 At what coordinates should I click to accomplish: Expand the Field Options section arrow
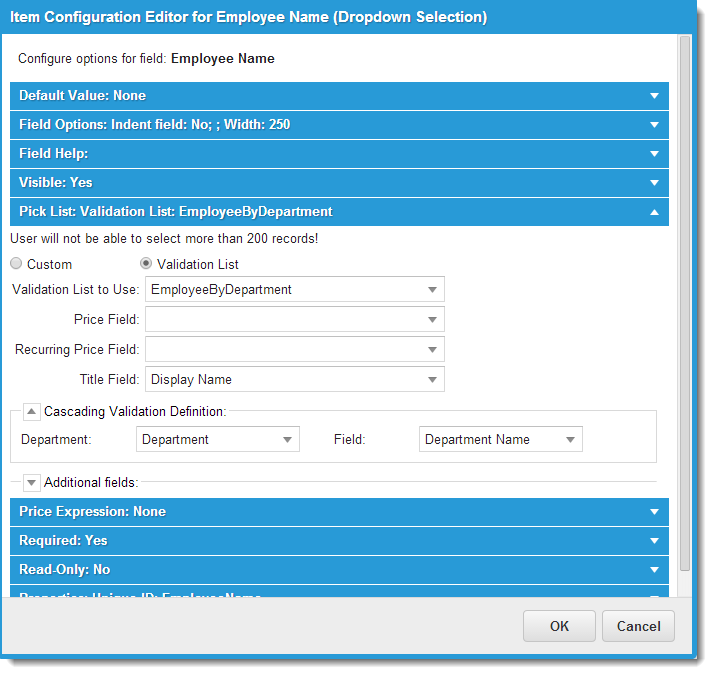[x=654, y=125]
